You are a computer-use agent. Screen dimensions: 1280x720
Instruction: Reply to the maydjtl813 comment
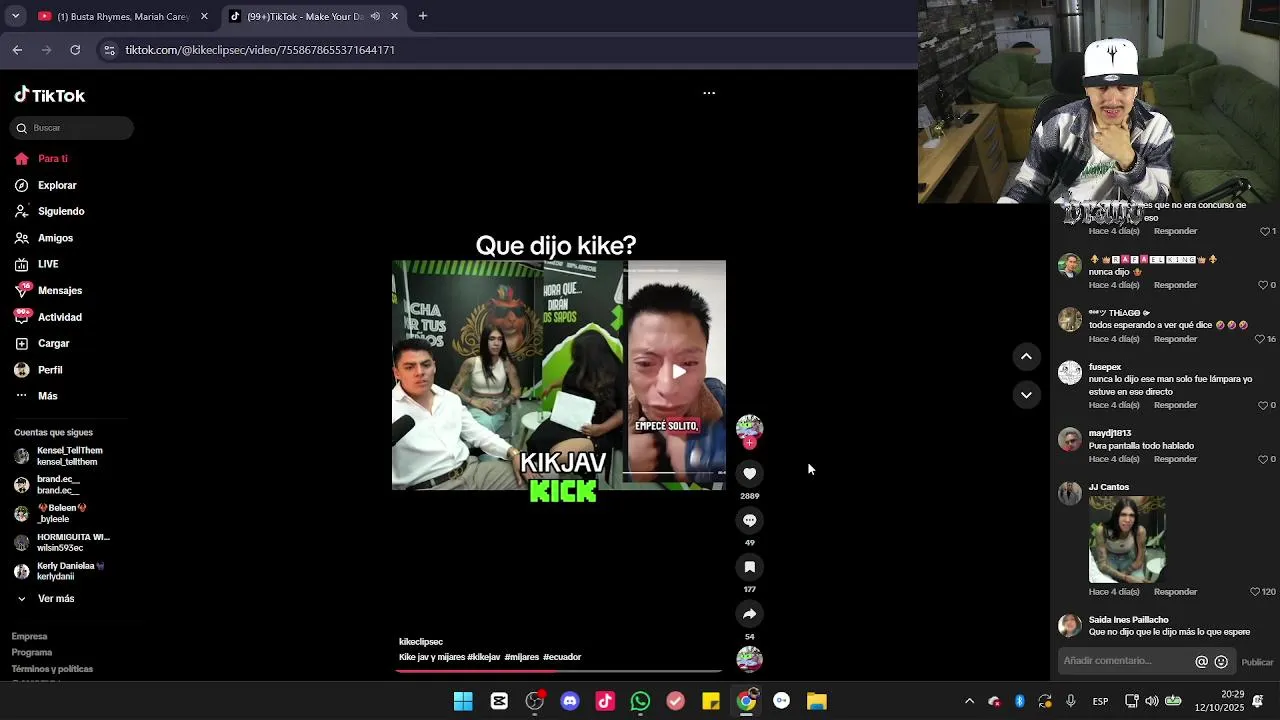click(x=1175, y=459)
